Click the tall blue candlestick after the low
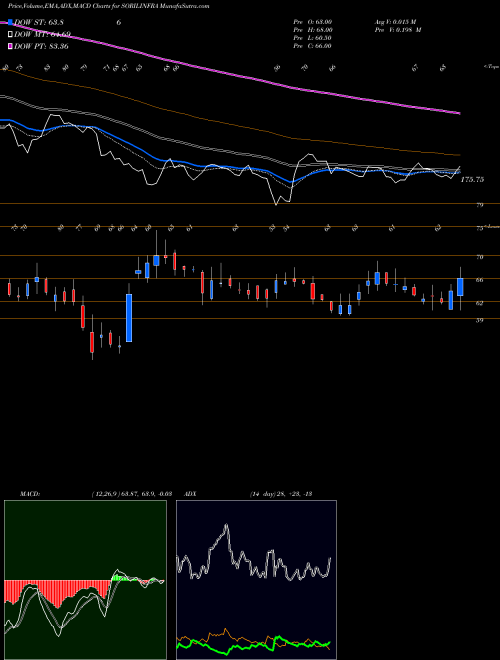Screen dimensions: 500x660 (x=129, y=318)
